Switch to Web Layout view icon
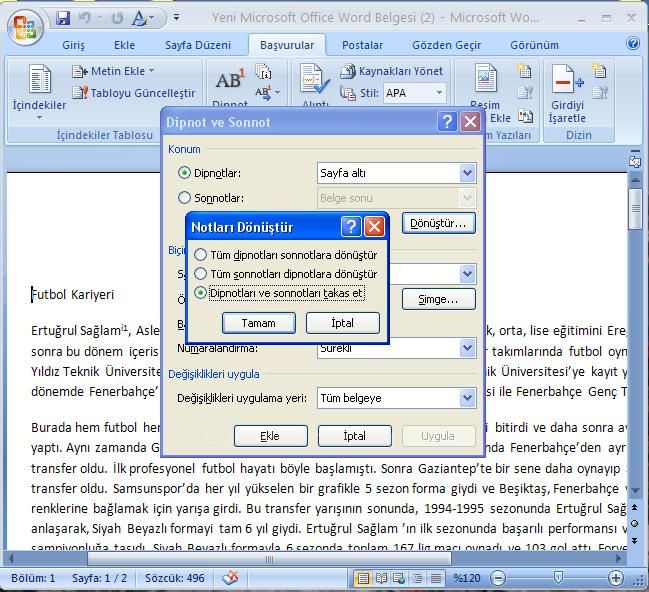Viewport: 649px width, 592px height. coord(399,578)
